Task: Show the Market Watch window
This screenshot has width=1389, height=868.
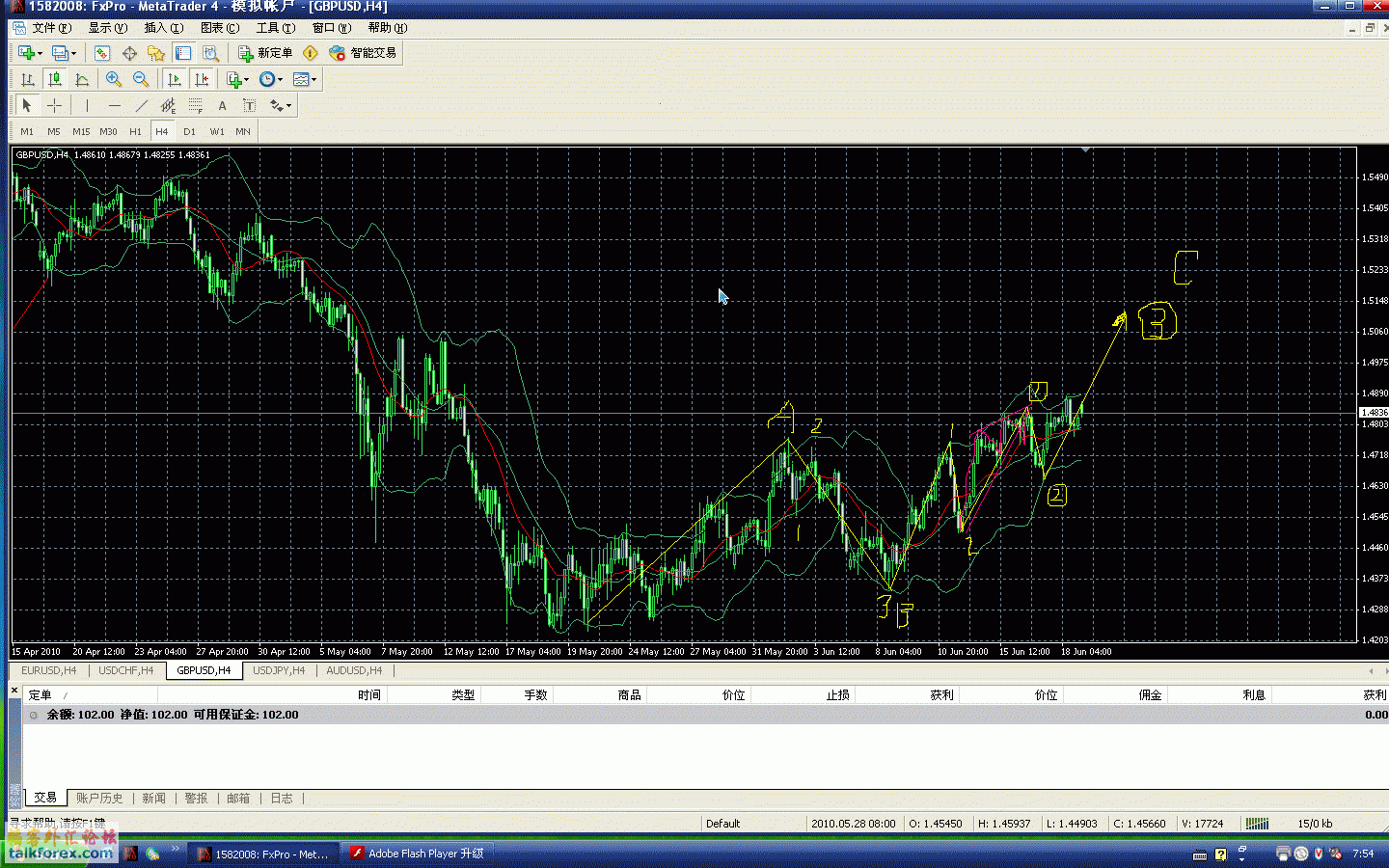Action: (x=102, y=52)
